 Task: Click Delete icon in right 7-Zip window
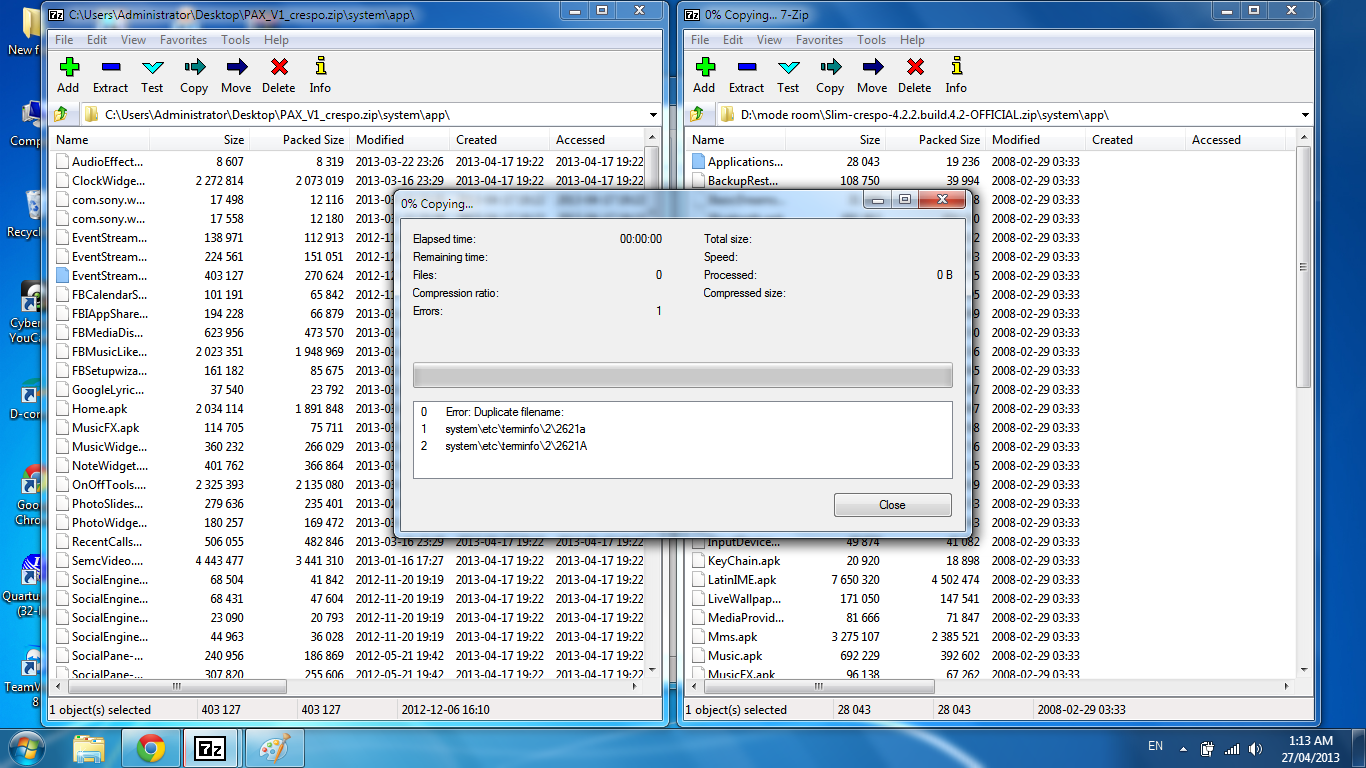pyautogui.click(x=915, y=75)
